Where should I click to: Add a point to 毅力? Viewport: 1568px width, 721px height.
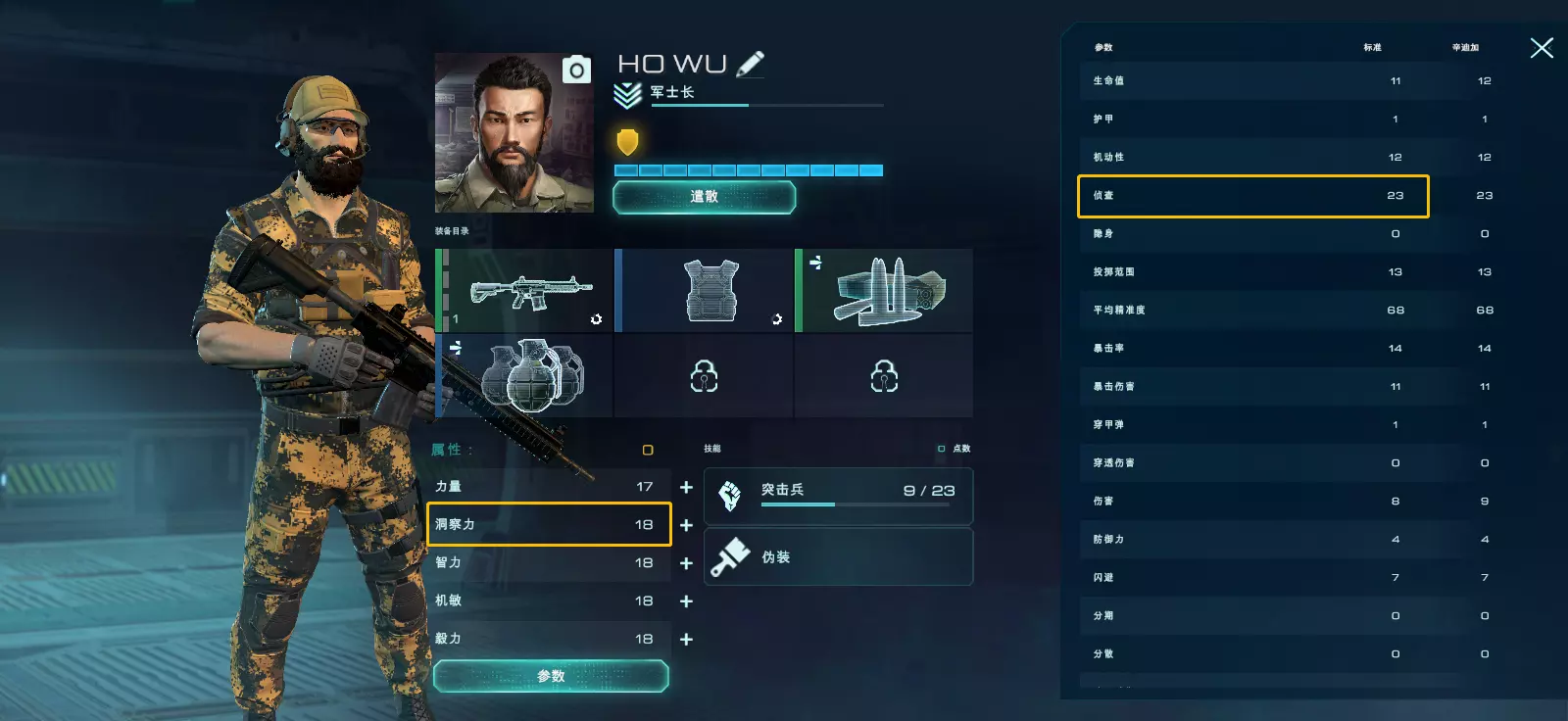tap(686, 640)
